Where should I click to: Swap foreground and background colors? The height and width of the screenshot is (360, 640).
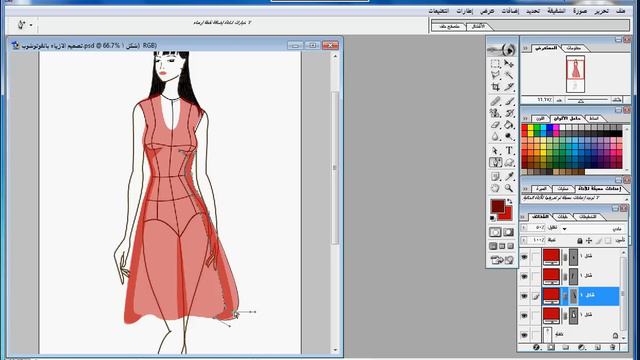[x=509, y=201]
